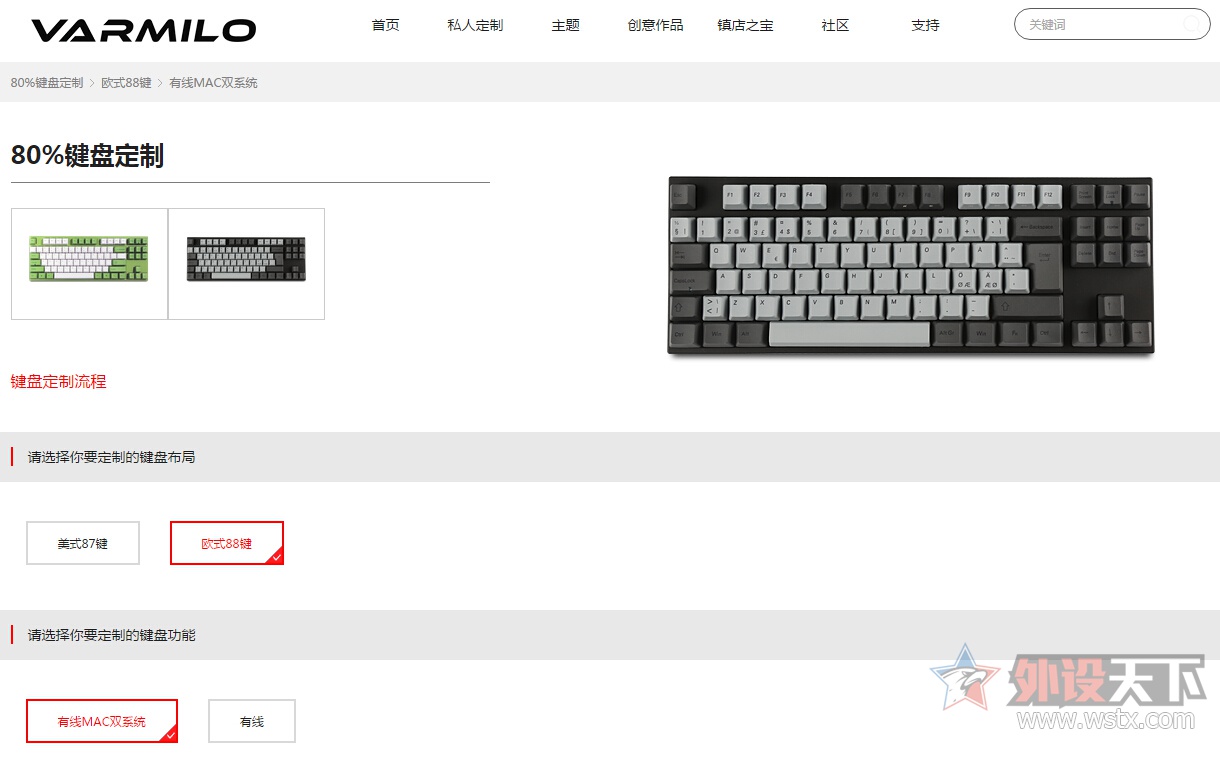
Task: Open the VARMILO logo homepage
Action: pos(143,30)
